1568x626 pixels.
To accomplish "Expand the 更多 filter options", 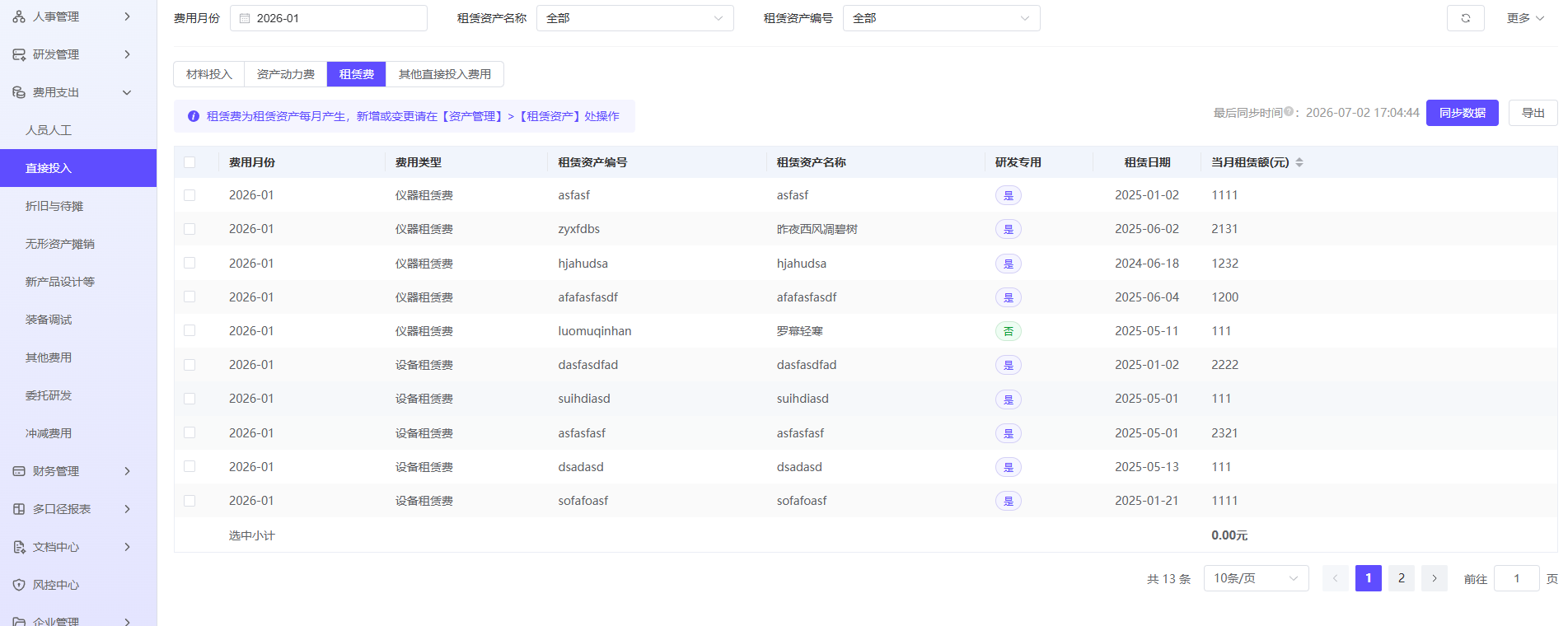I will (1525, 18).
